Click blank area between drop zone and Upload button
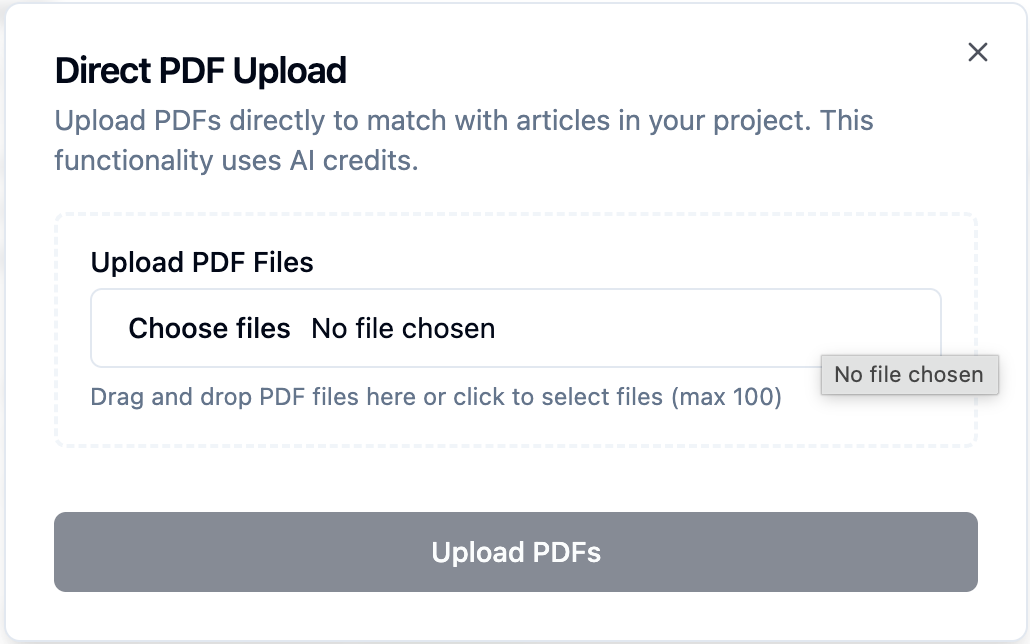Screen dimensions: 1030x644 [515, 480]
